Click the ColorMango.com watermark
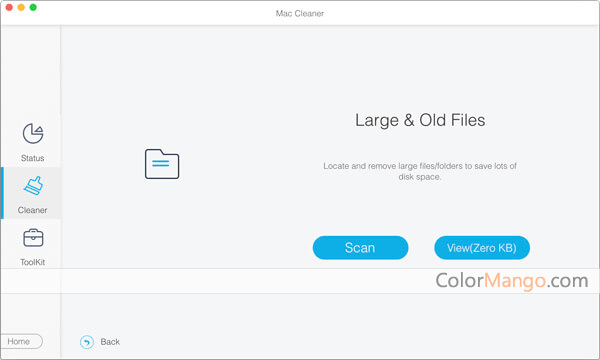Image resolution: width=600 pixels, height=360 pixels. coord(512,281)
